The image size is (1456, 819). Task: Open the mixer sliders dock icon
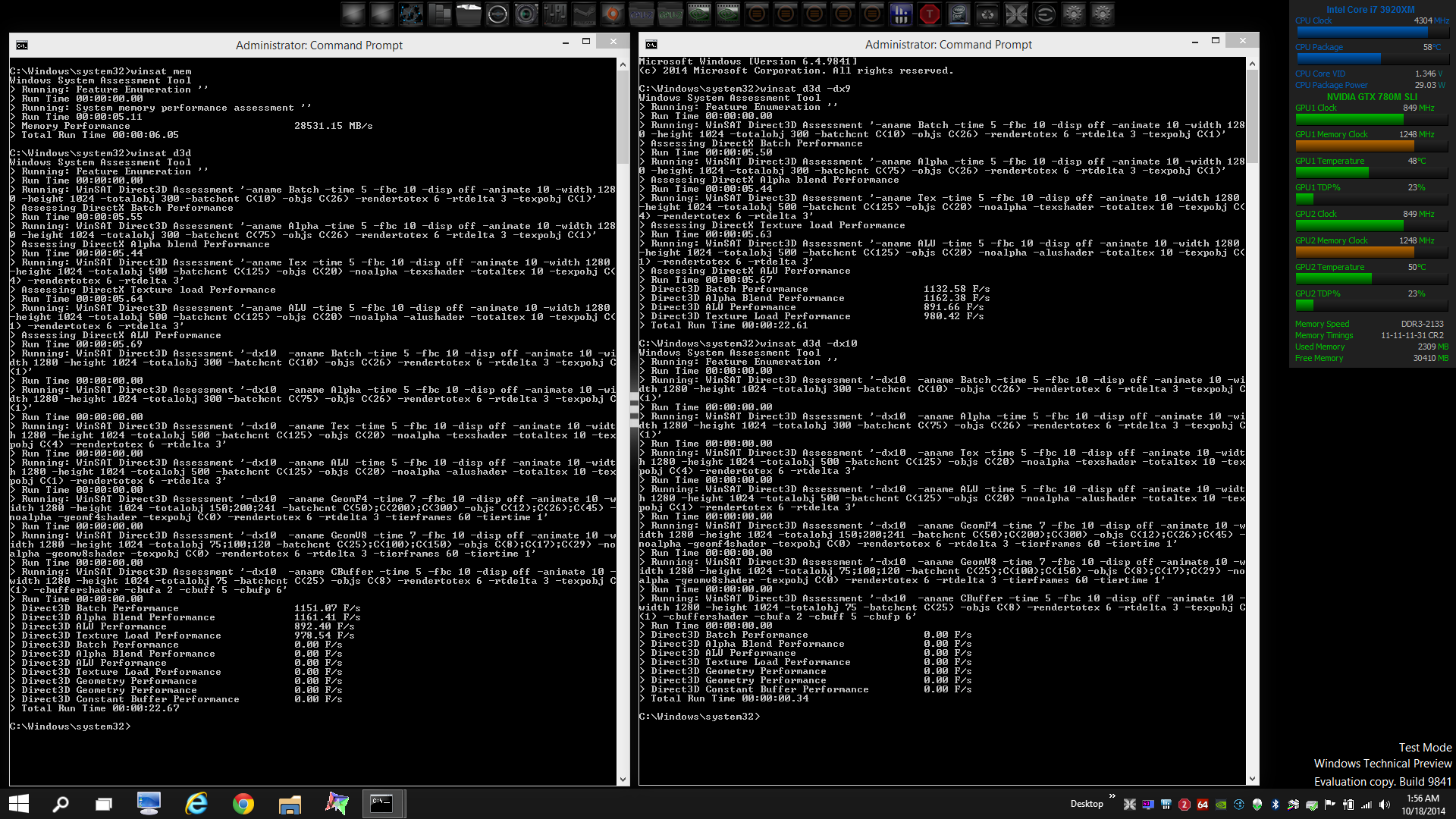(555, 14)
